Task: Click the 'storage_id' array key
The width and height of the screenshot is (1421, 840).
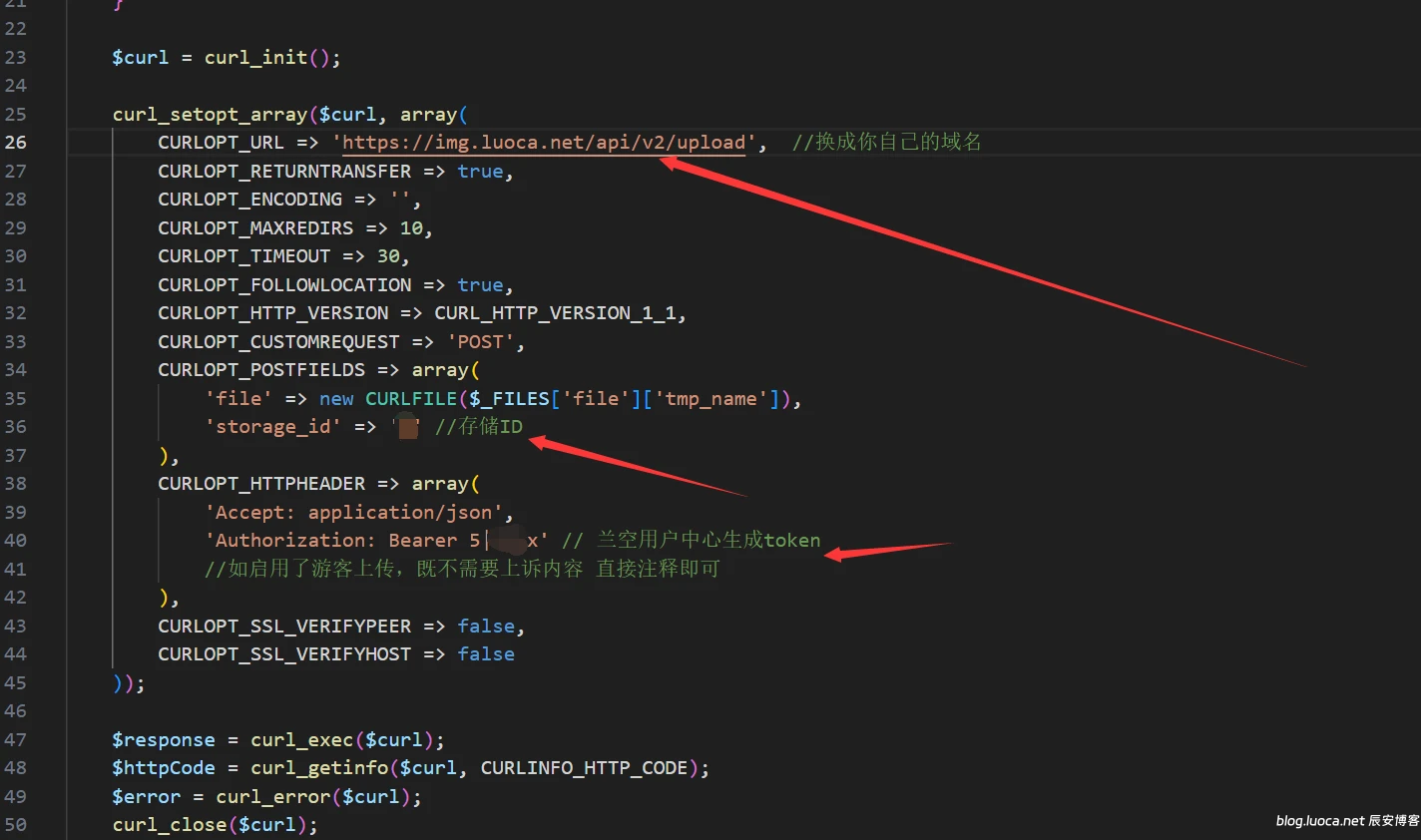Action: pyautogui.click(x=272, y=427)
